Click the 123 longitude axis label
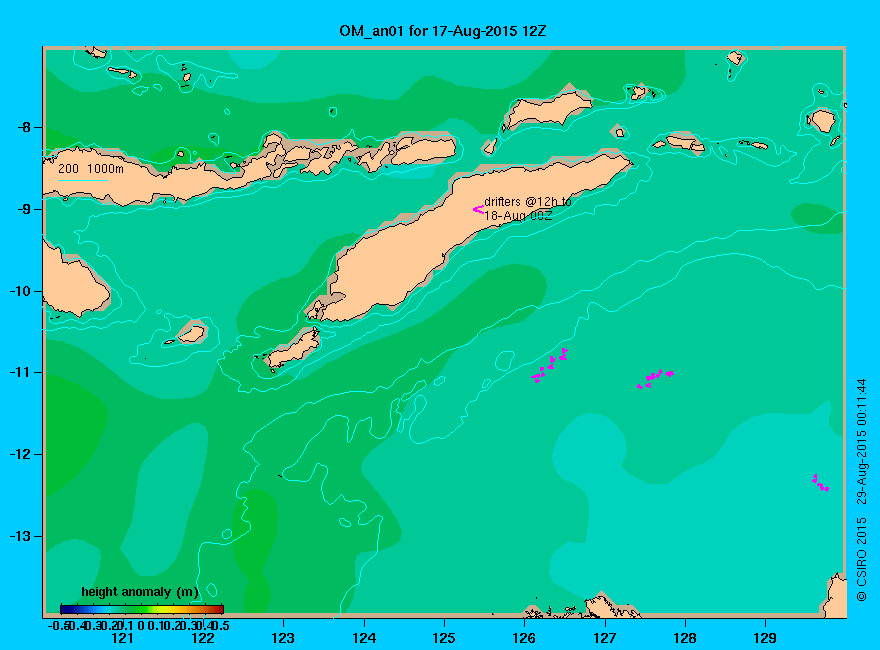880x650 pixels. click(283, 638)
